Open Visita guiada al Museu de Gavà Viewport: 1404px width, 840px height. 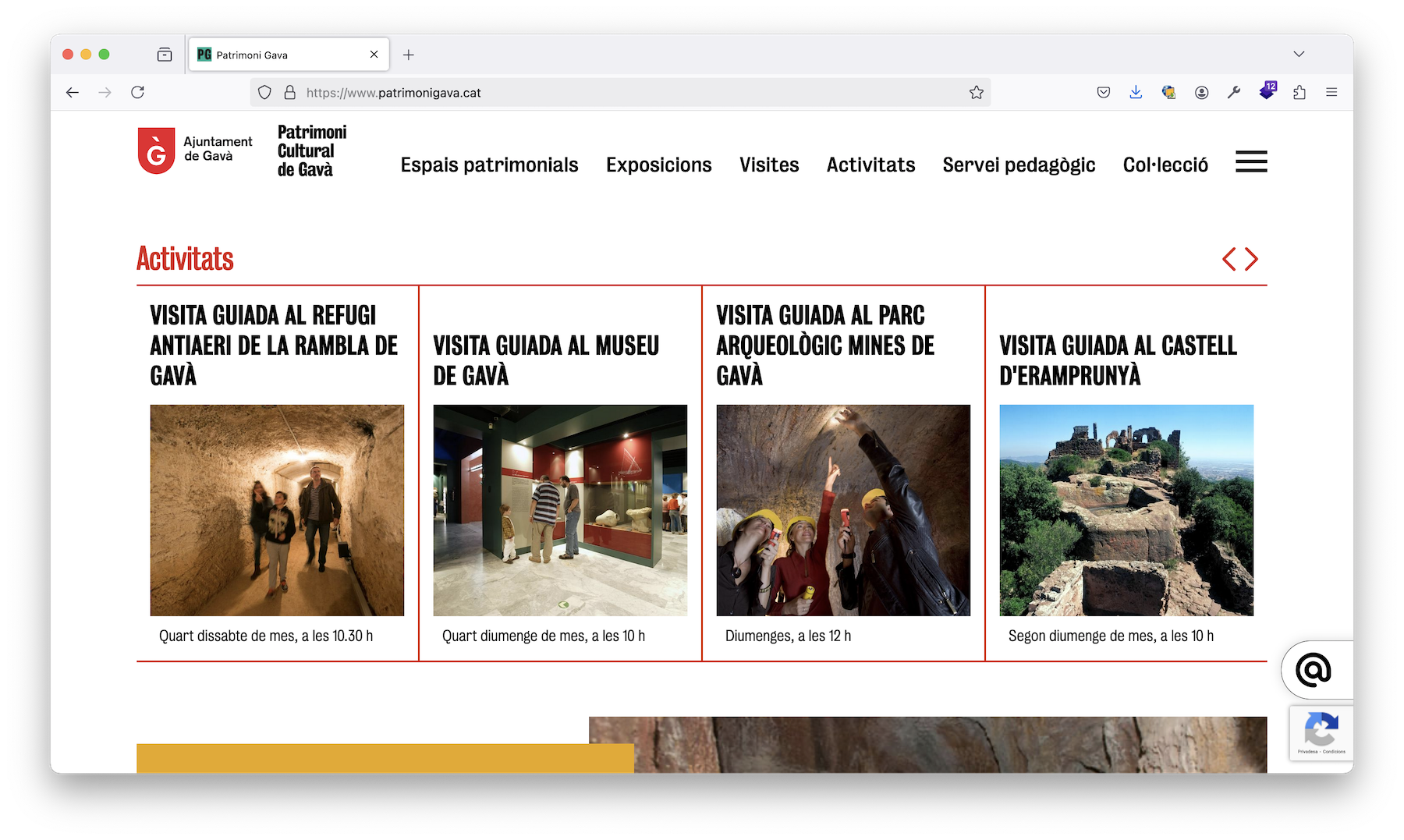click(546, 360)
